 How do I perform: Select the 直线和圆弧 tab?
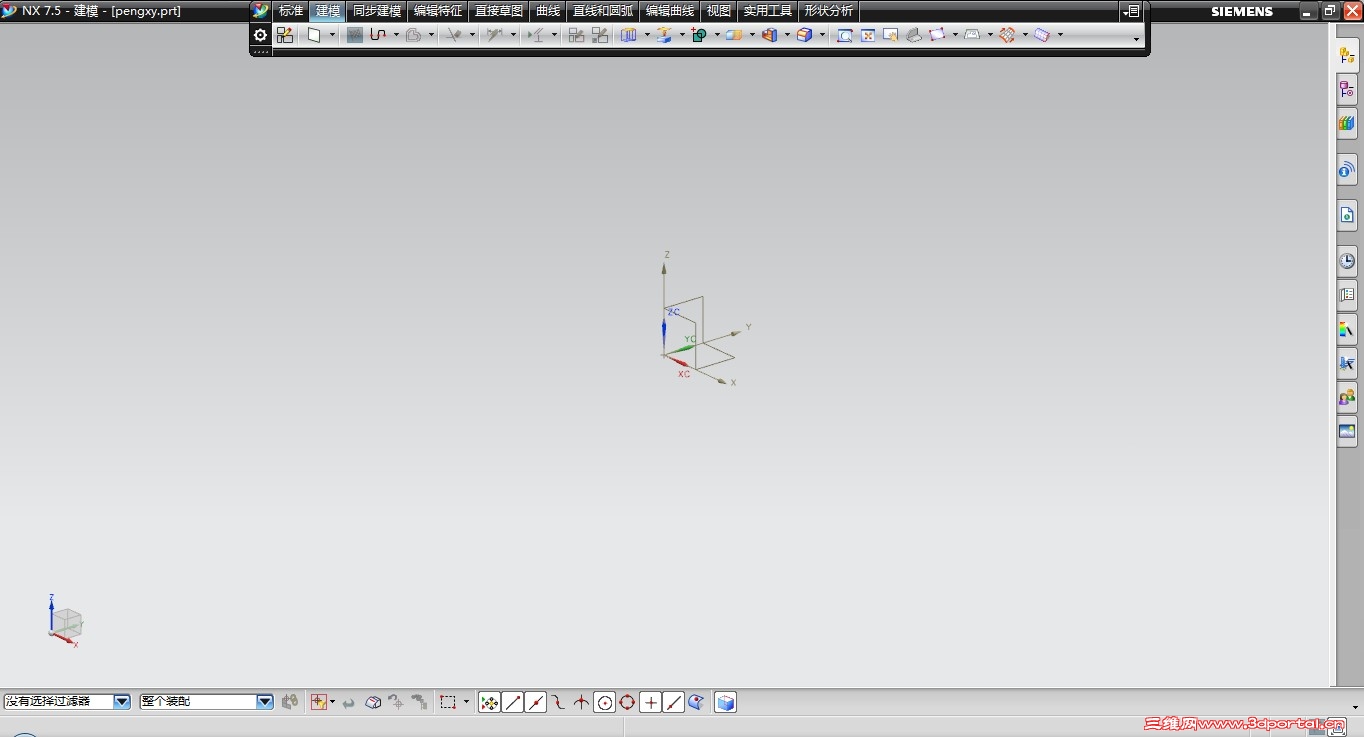click(603, 11)
